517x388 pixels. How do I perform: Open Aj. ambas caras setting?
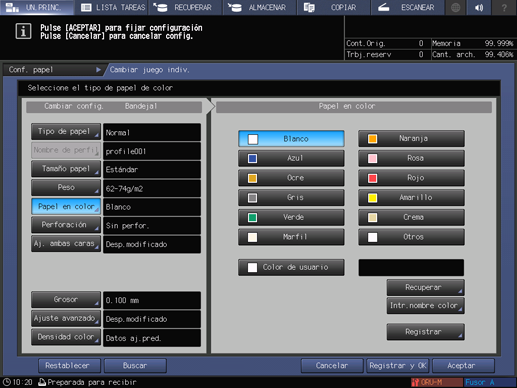tap(66, 244)
